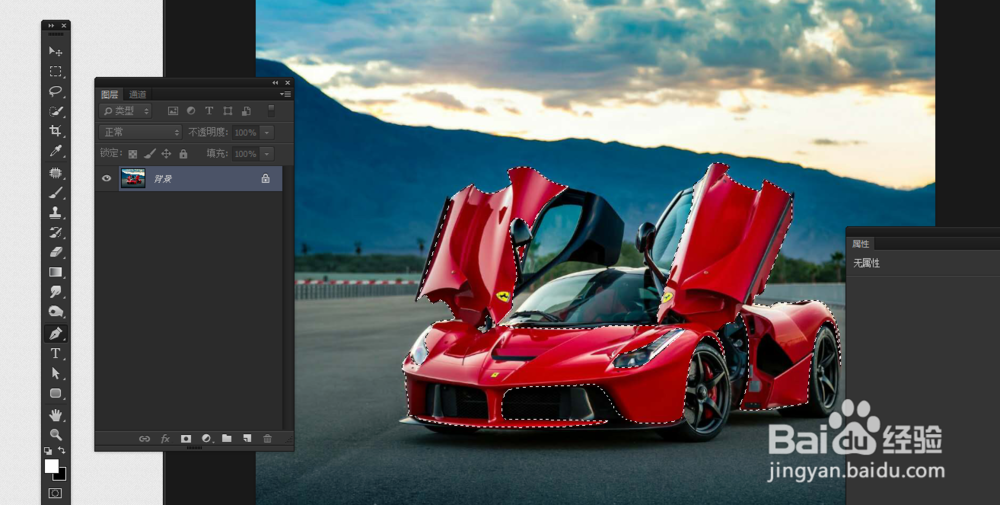The width and height of the screenshot is (1000, 505).
Task: Click the 背景 layer name
Action: point(163,179)
